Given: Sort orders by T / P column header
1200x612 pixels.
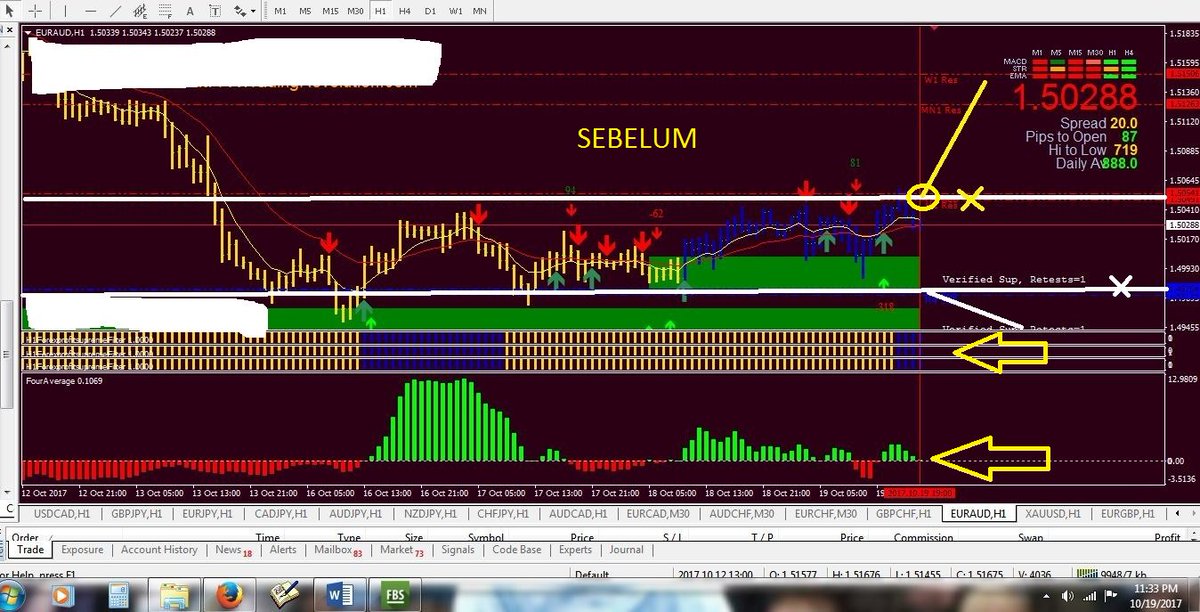Looking at the screenshot, I should (764, 537).
